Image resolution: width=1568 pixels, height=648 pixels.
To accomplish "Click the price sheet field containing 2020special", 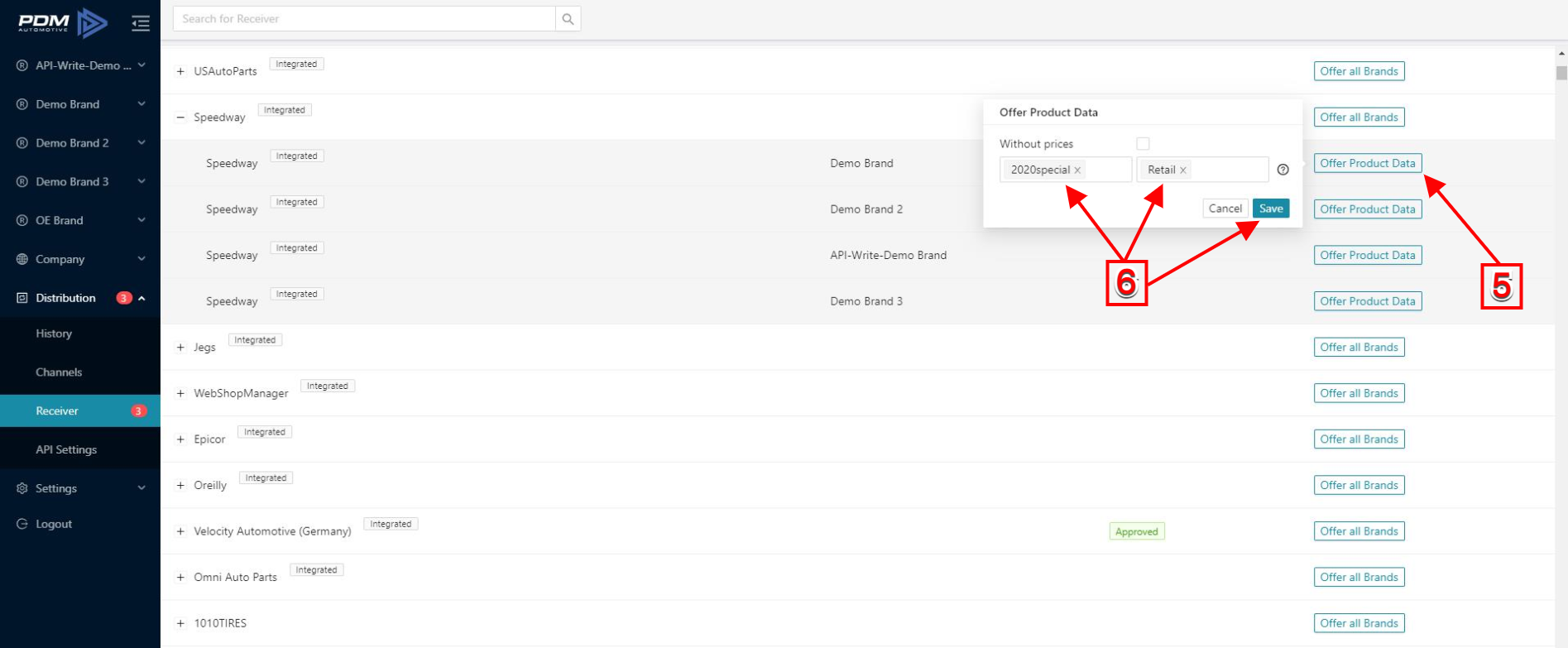I will pyautogui.click(x=1066, y=170).
